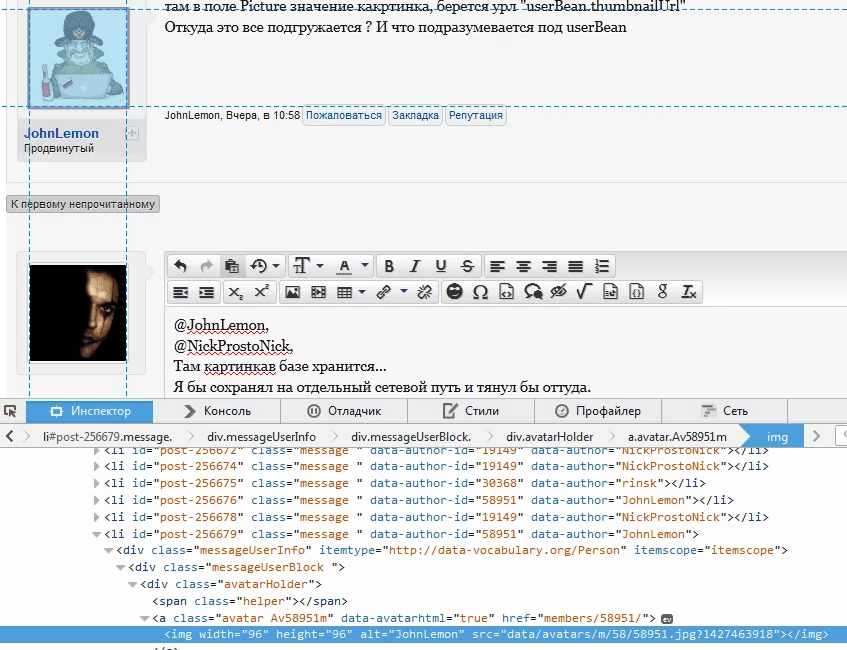Image resolution: width=847 pixels, height=650 pixels.
Task: Collapse the messageUserInfo div node
Action: (109, 550)
